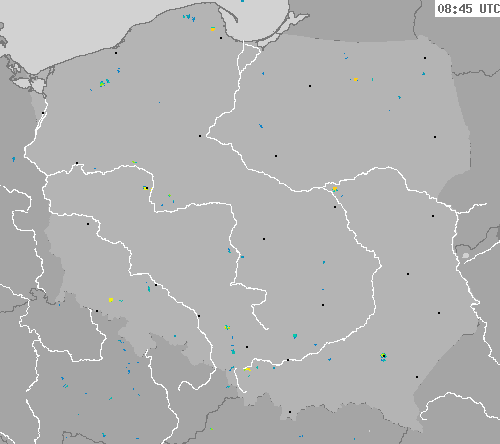500x444 pixels.
Task: Click the Lublin city dot in the southeast
Action: (x=408, y=274)
